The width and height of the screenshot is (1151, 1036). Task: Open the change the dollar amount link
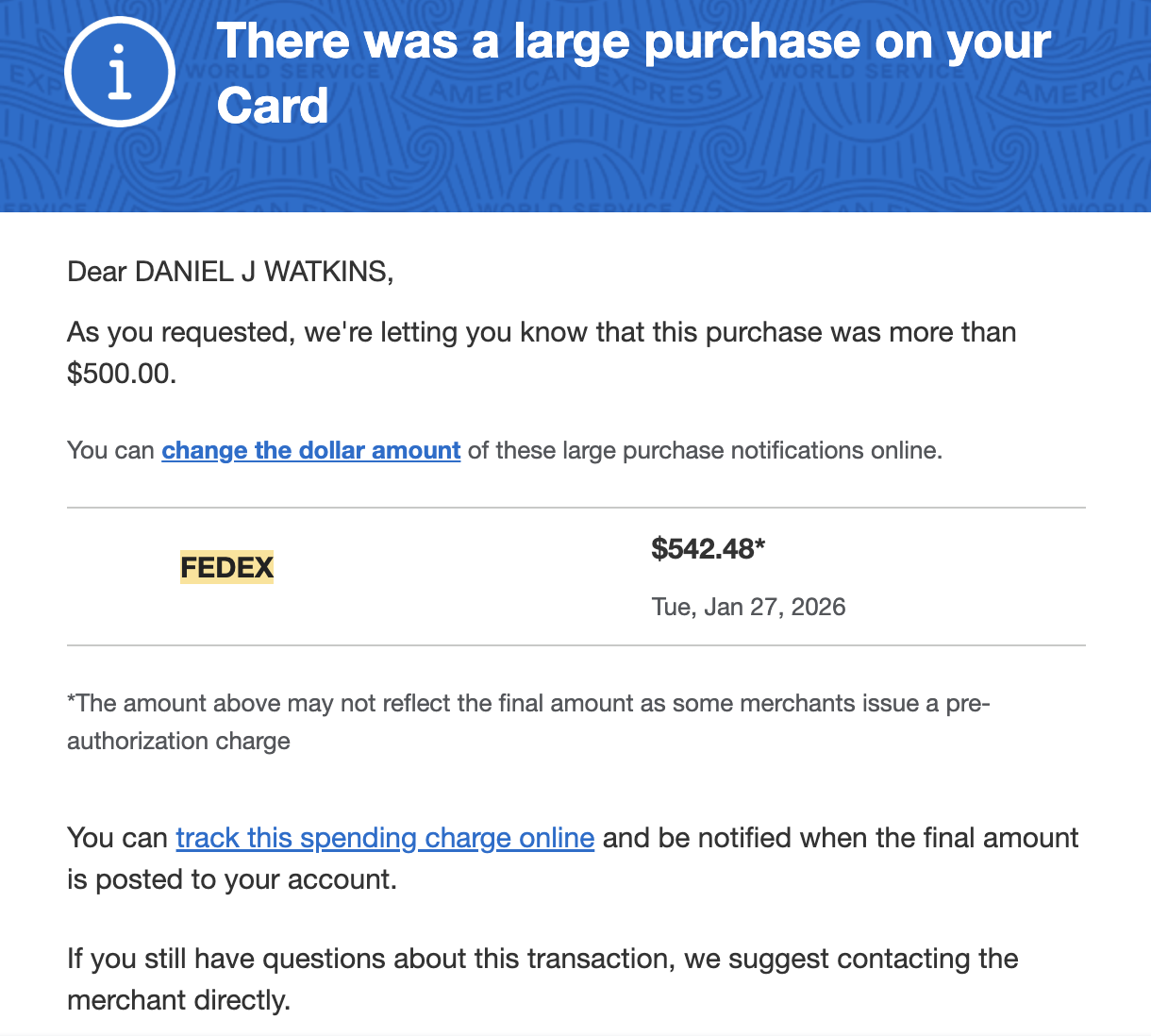click(311, 450)
